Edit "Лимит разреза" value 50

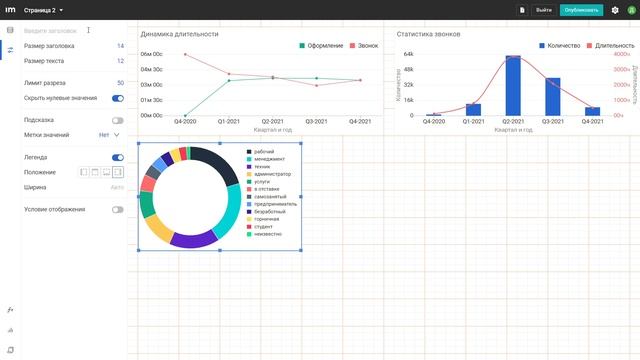coord(120,83)
